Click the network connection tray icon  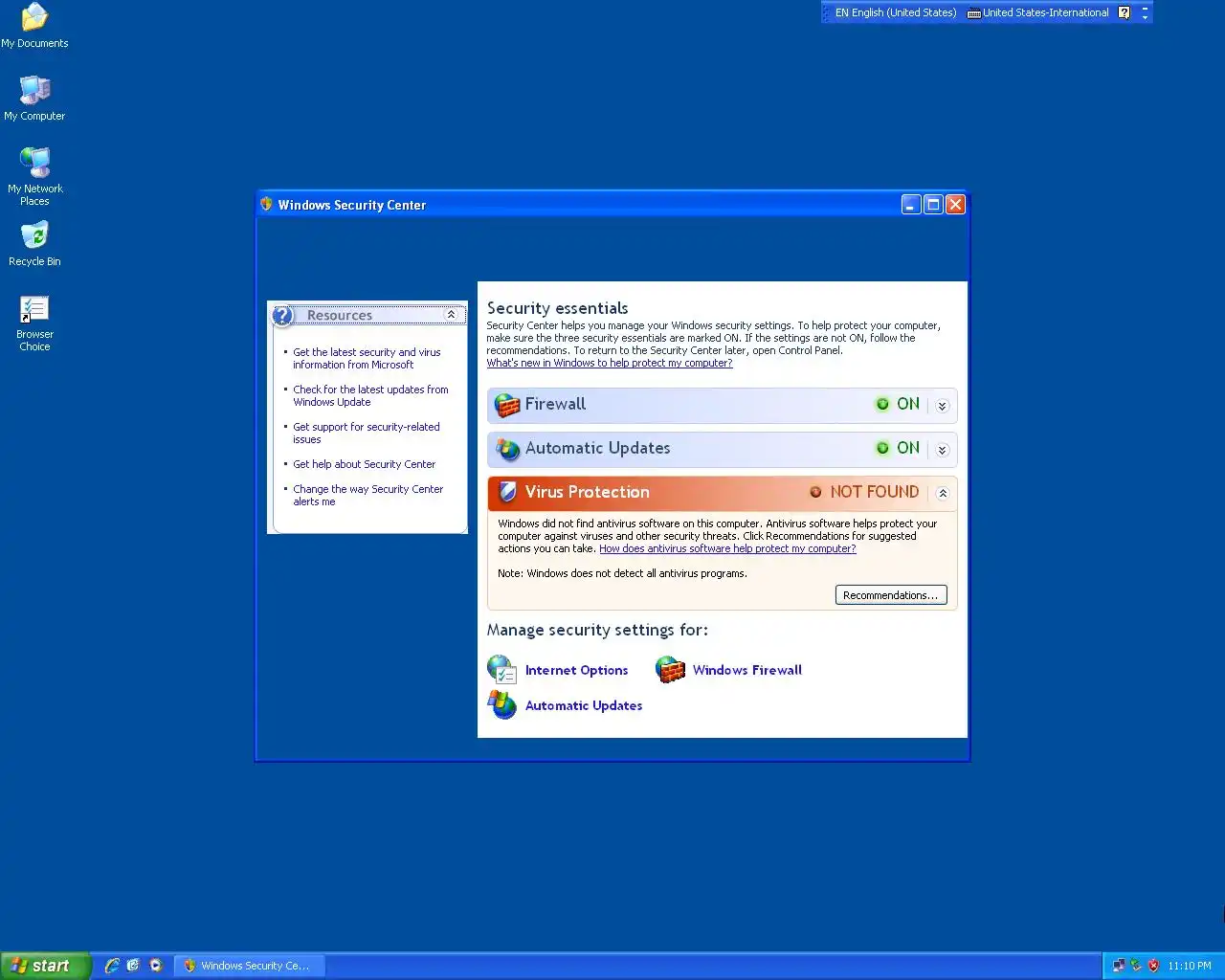(1118, 966)
